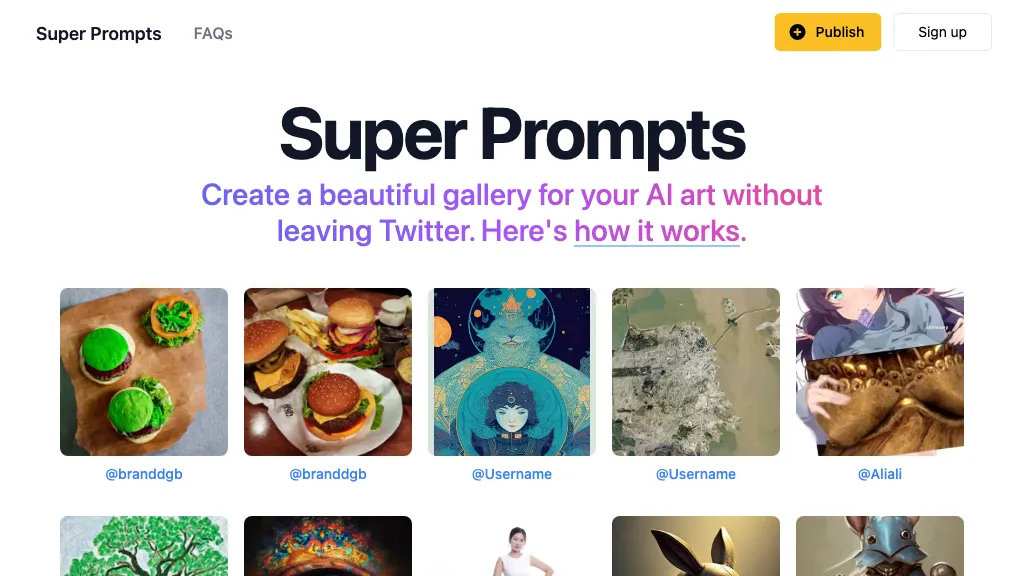Select the green burger thumbnail by @branddgb
The image size is (1024, 576).
coord(144,371)
